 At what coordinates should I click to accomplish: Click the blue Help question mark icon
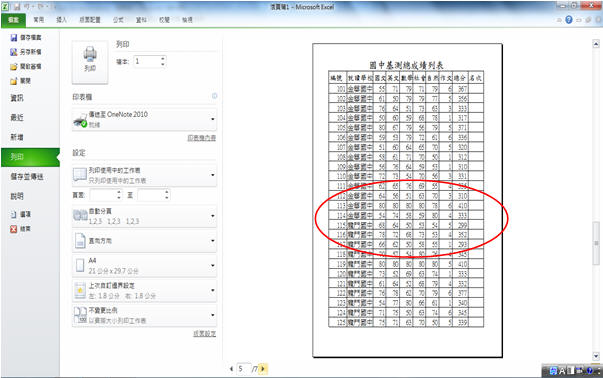(x=569, y=20)
